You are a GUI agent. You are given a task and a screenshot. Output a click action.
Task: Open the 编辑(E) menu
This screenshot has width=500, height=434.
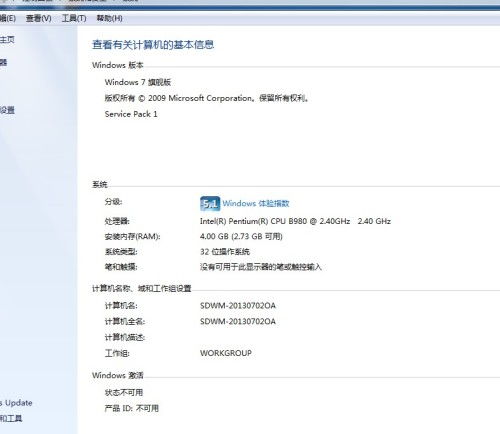coord(7,18)
